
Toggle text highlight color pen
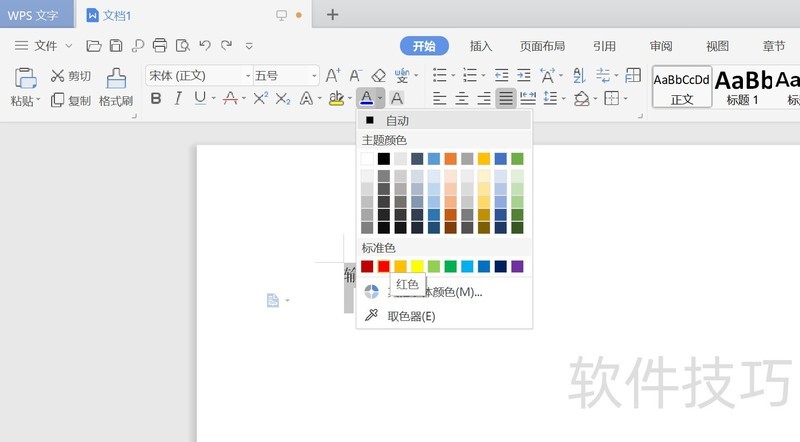tap(336, 98)
